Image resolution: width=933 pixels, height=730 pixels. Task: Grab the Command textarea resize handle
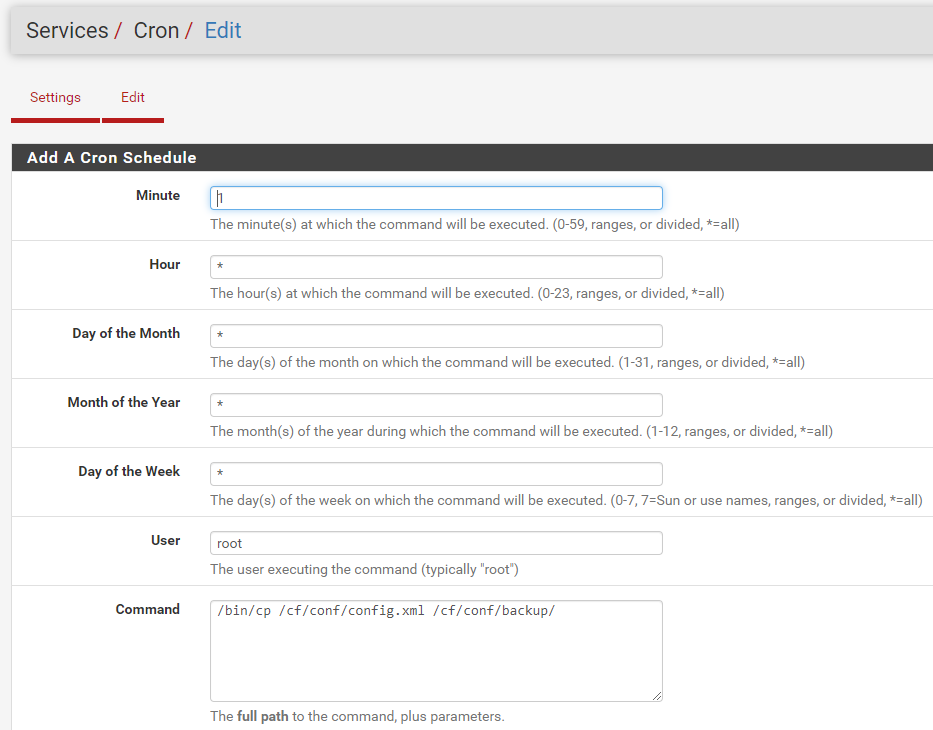(657, 696)
